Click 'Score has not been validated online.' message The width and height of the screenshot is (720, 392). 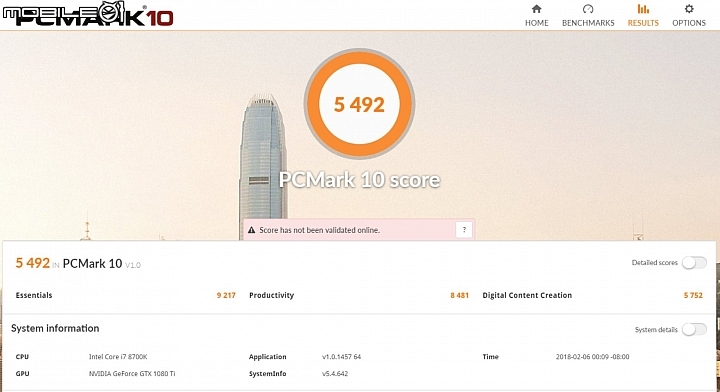point(319,230)
